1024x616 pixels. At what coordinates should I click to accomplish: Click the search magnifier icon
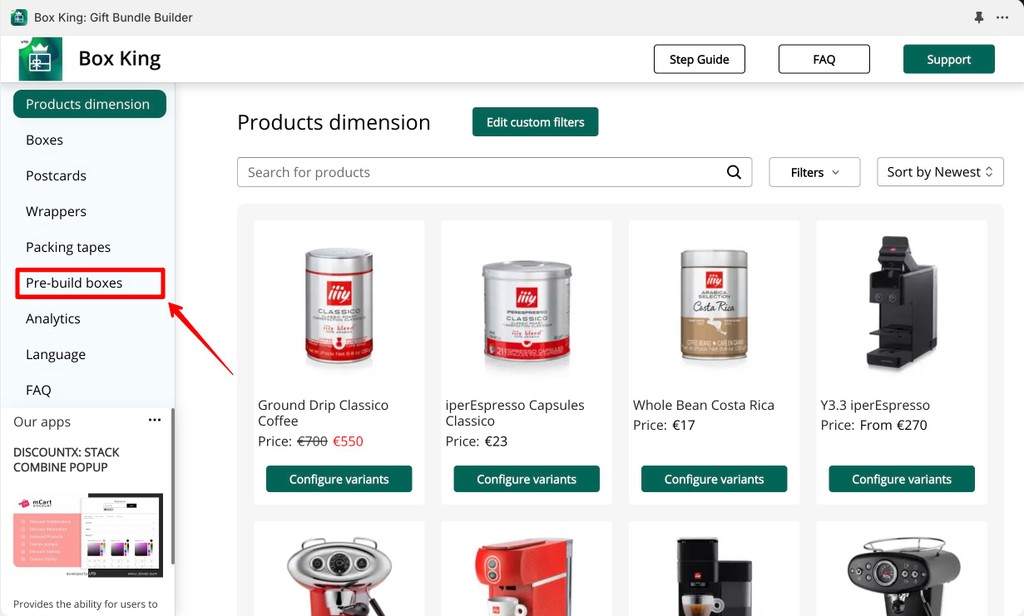tap(734, 172)
